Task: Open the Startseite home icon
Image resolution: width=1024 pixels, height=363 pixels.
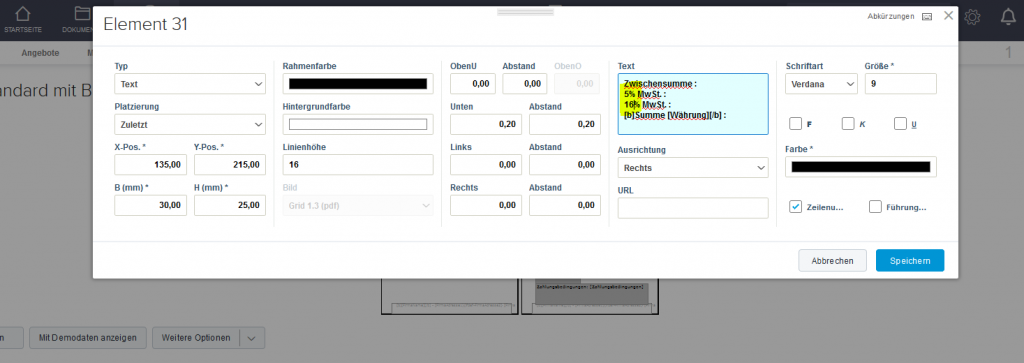Action: click(22, 14)
